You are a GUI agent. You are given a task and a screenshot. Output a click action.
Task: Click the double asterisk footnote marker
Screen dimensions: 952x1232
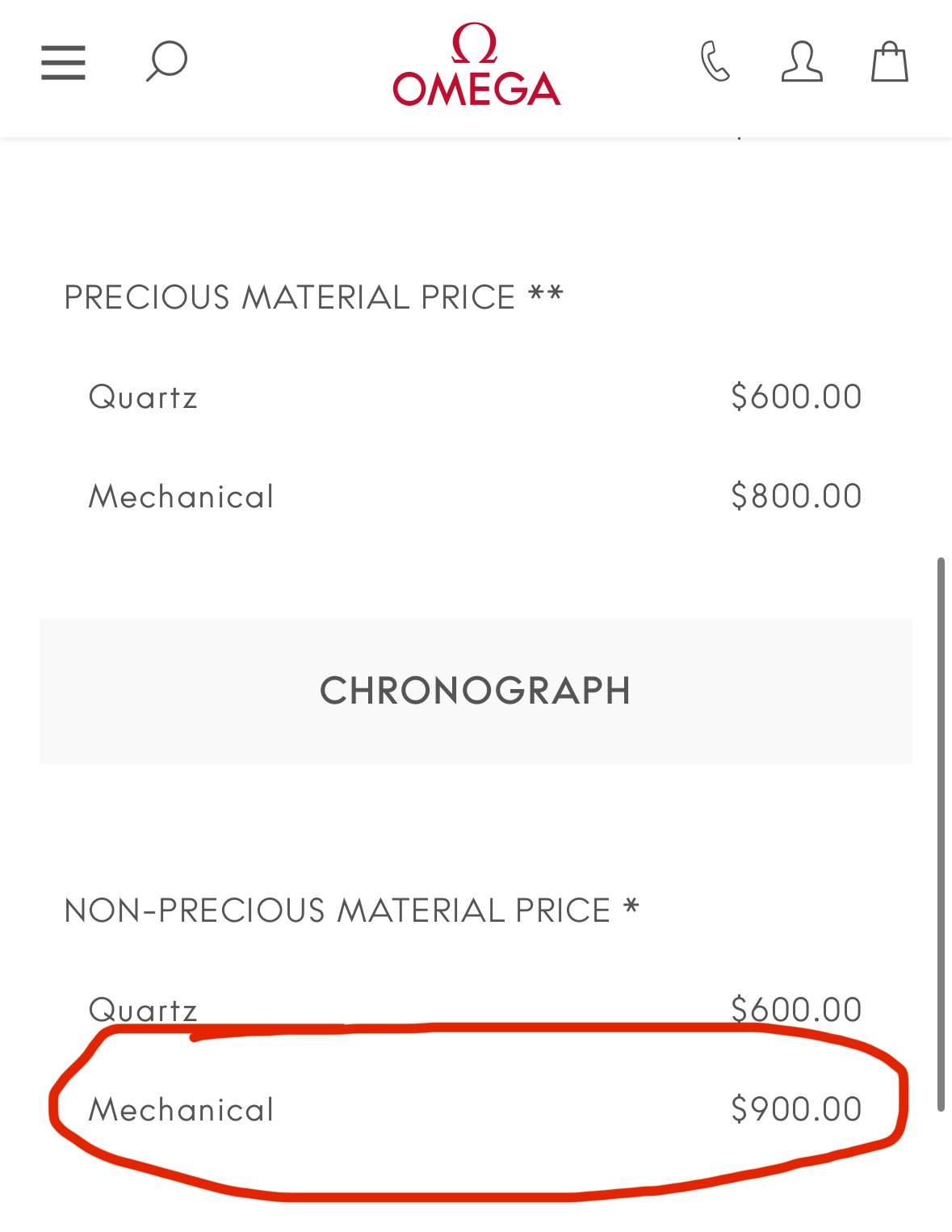[546, 295]
